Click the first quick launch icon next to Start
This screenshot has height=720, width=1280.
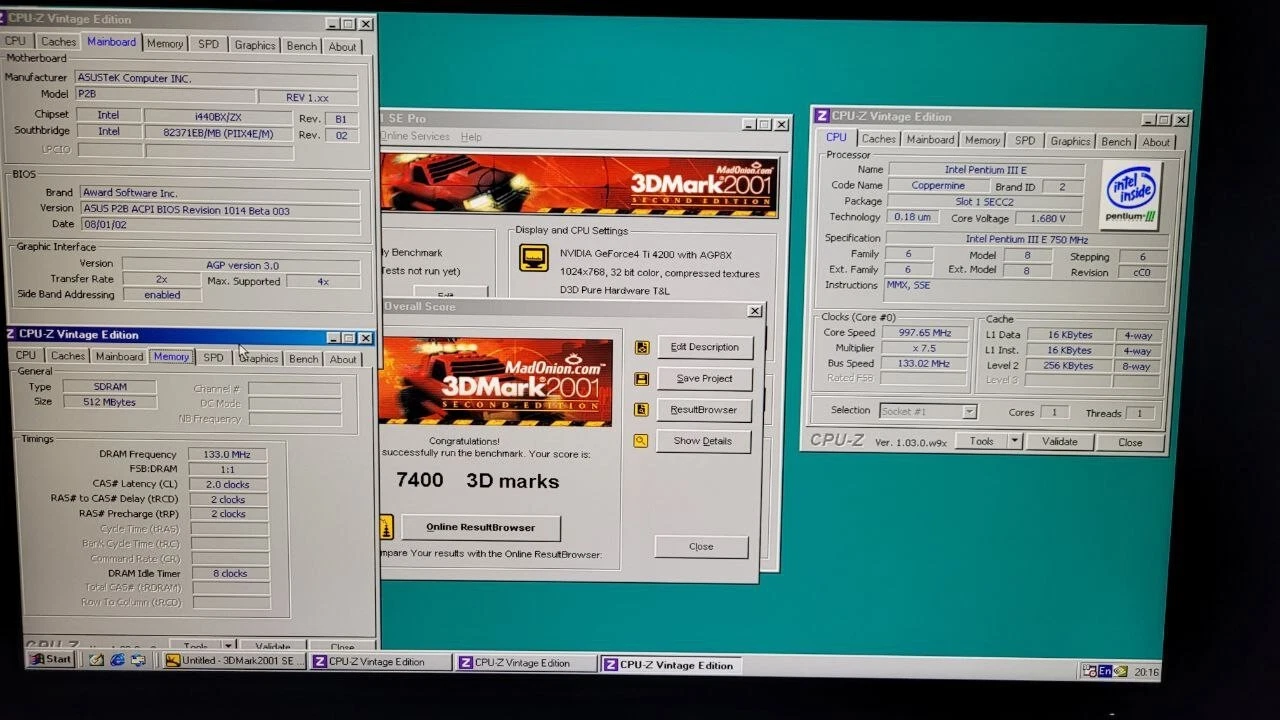pos(96,660)
